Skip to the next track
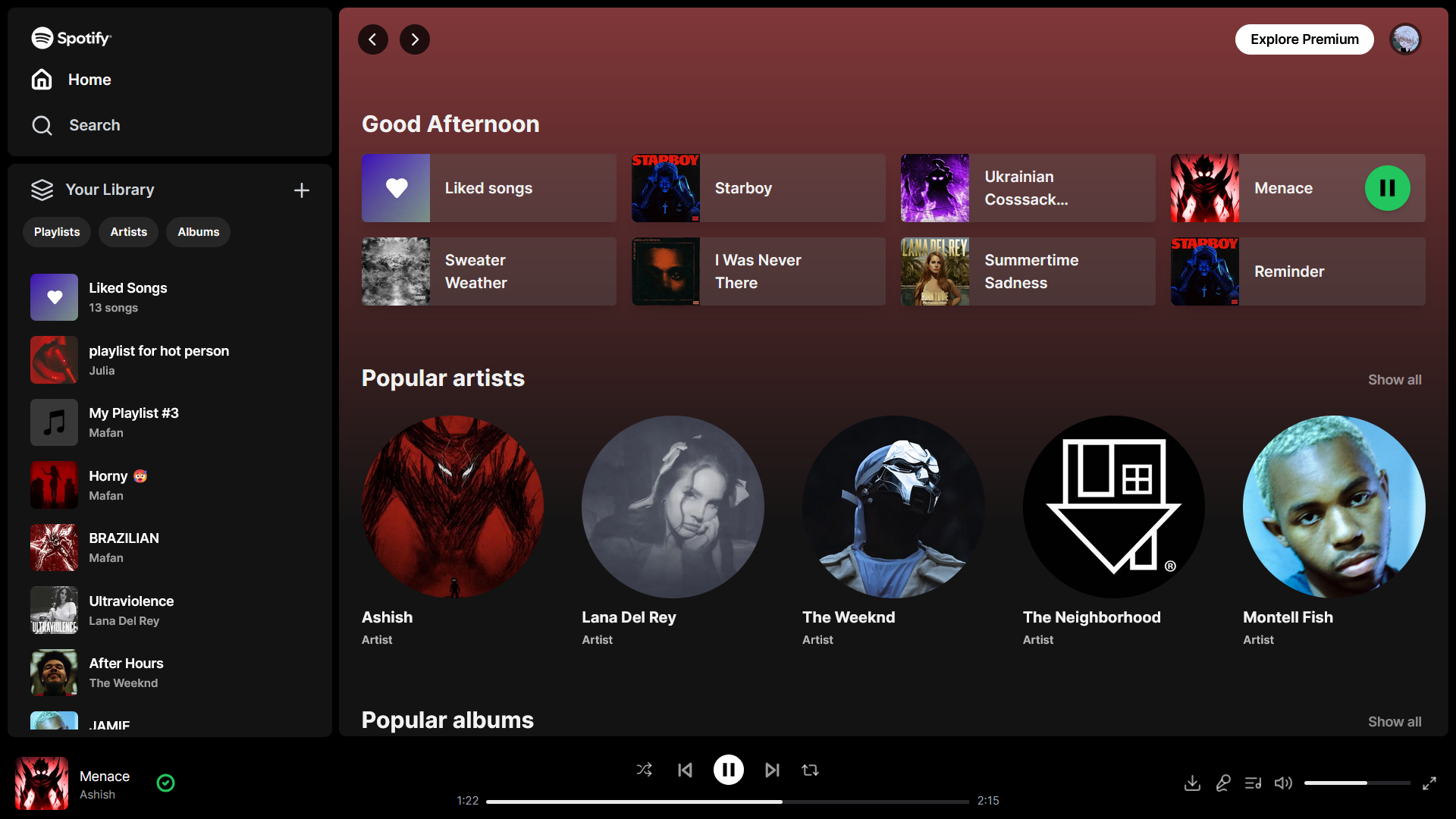This screenshot has height=819, width=1456. 772,770
